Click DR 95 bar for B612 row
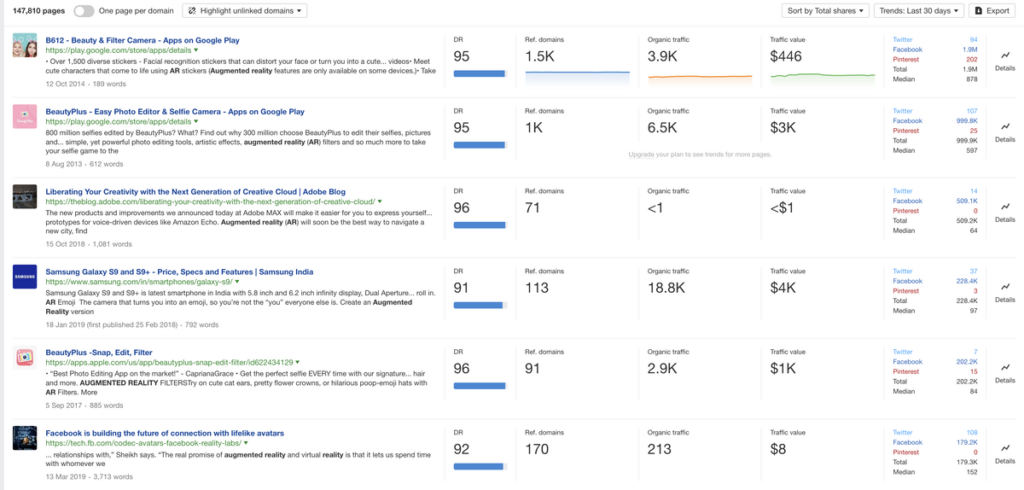This screenshot has height=490, width=1024. tap(480, 74)
